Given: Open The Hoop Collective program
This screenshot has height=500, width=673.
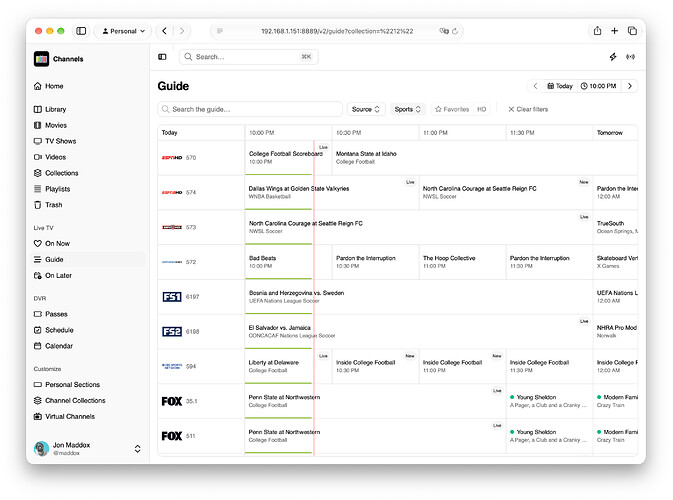Looking at the screenshot, I should [462, 262].
